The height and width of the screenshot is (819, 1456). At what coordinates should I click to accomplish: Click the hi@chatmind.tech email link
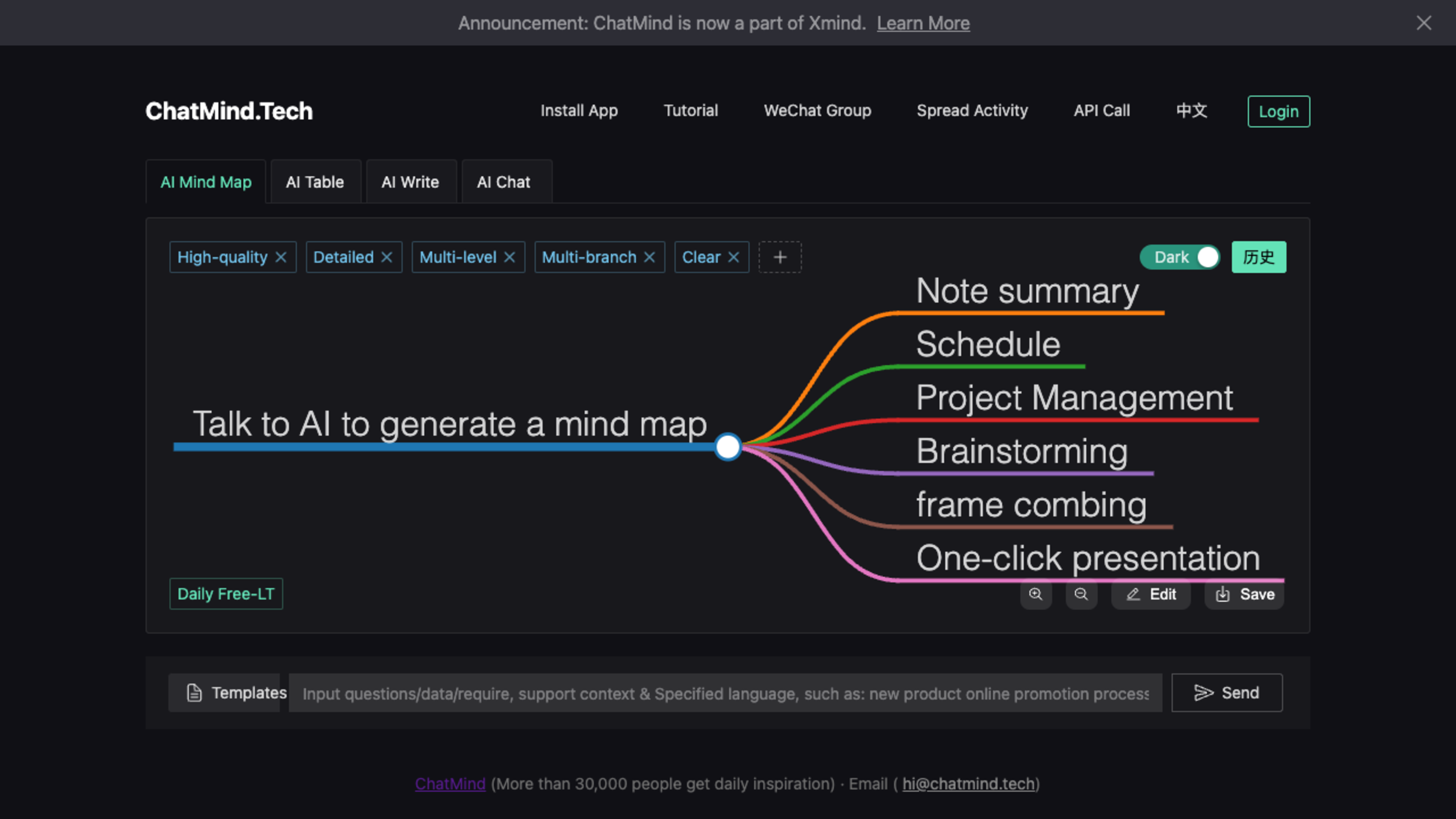point(968,784)
